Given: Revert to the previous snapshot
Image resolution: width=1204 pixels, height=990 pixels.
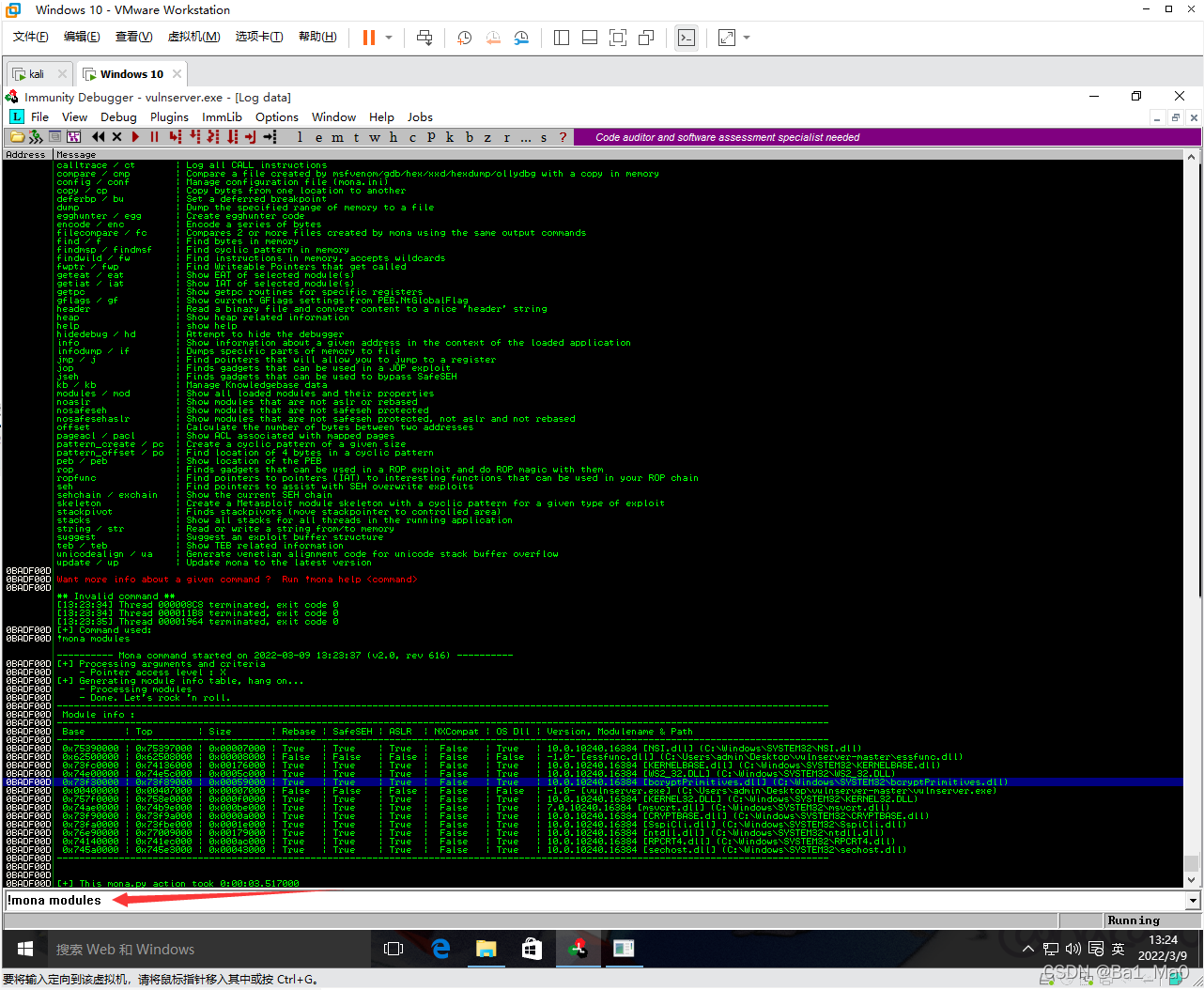Looking at the screenshot, I should point(493,38).
